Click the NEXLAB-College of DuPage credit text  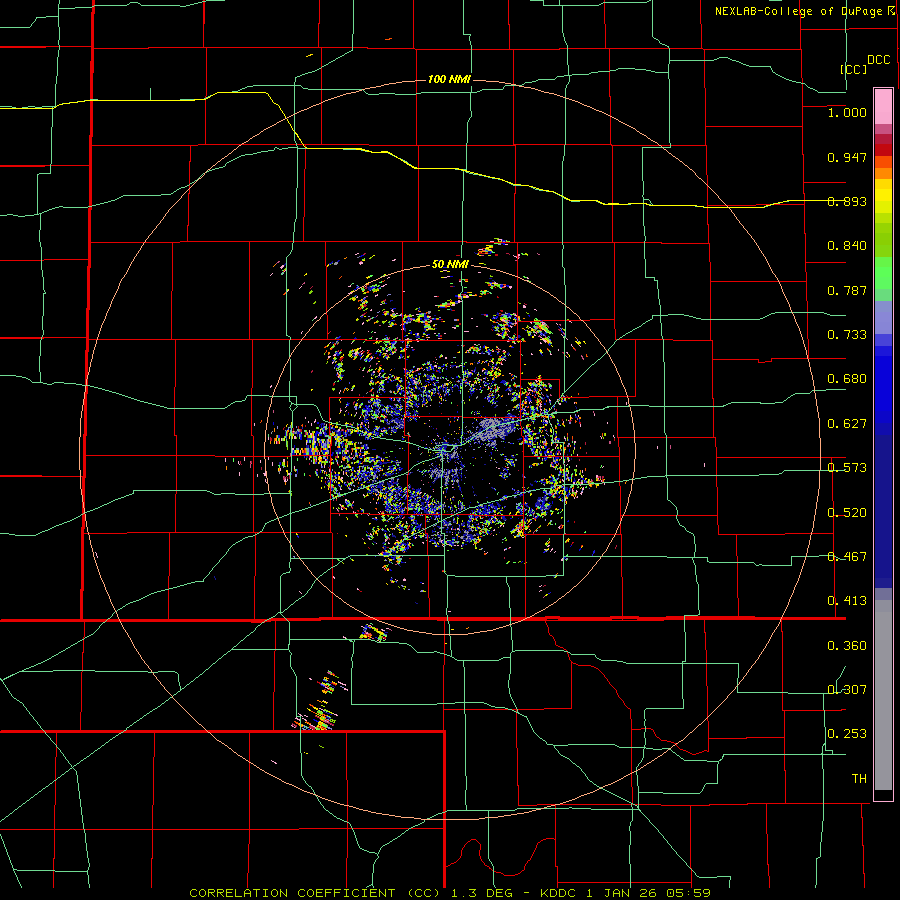[800, 11]
